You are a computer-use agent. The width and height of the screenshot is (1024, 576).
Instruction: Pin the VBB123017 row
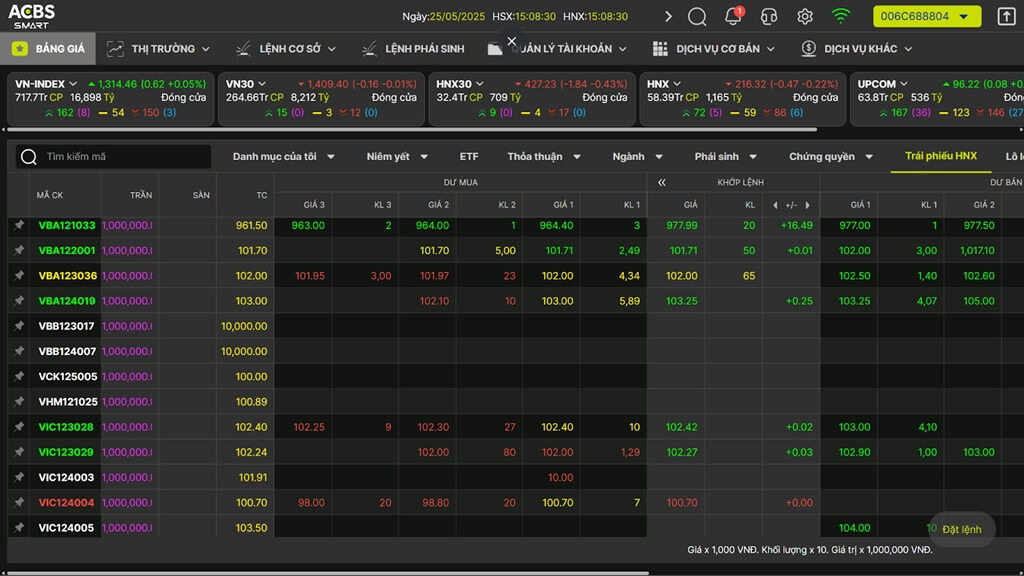(x=19, y=326)
